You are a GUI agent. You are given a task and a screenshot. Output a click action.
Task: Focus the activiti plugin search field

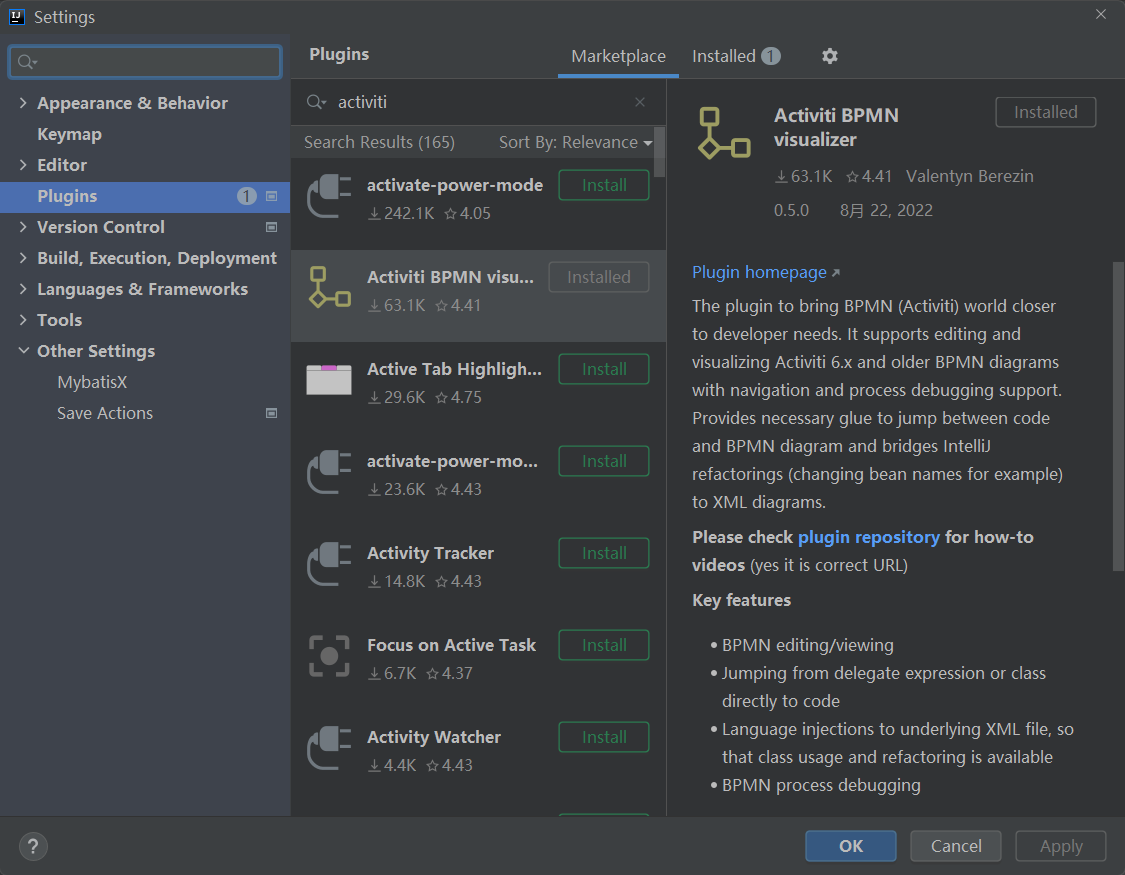pyautogui.click(x=481, y=102)
